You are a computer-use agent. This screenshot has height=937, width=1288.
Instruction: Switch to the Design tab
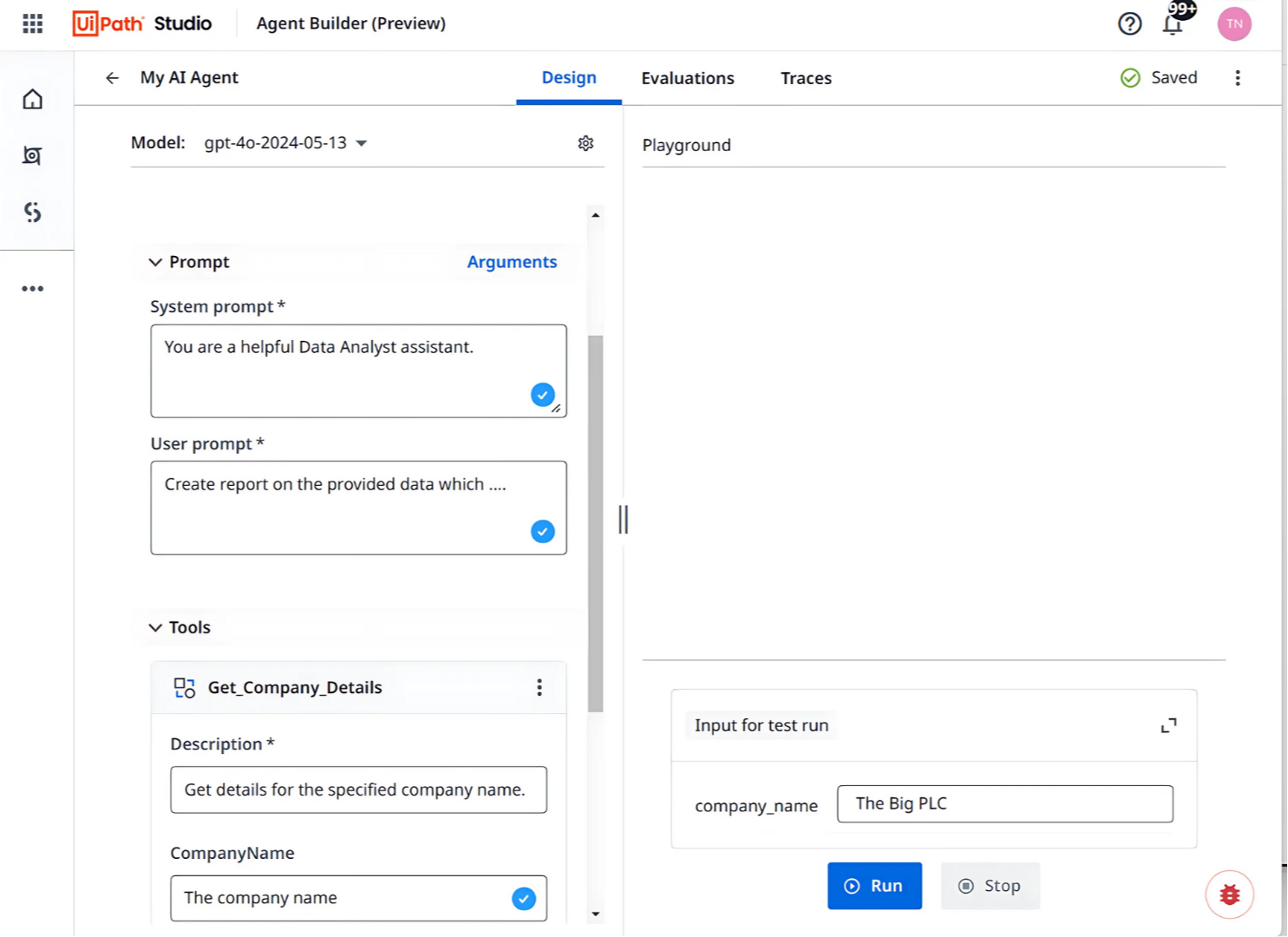click(569, 78)
